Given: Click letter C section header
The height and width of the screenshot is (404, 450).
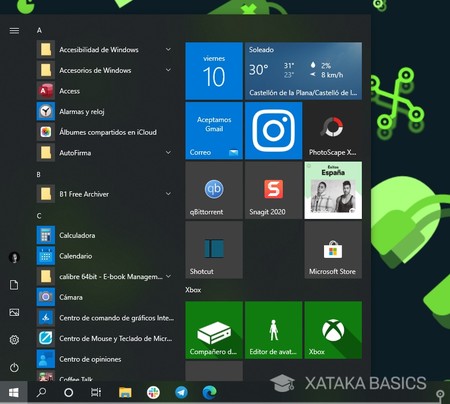Looking at the screenshot, I should coord(39,216).
